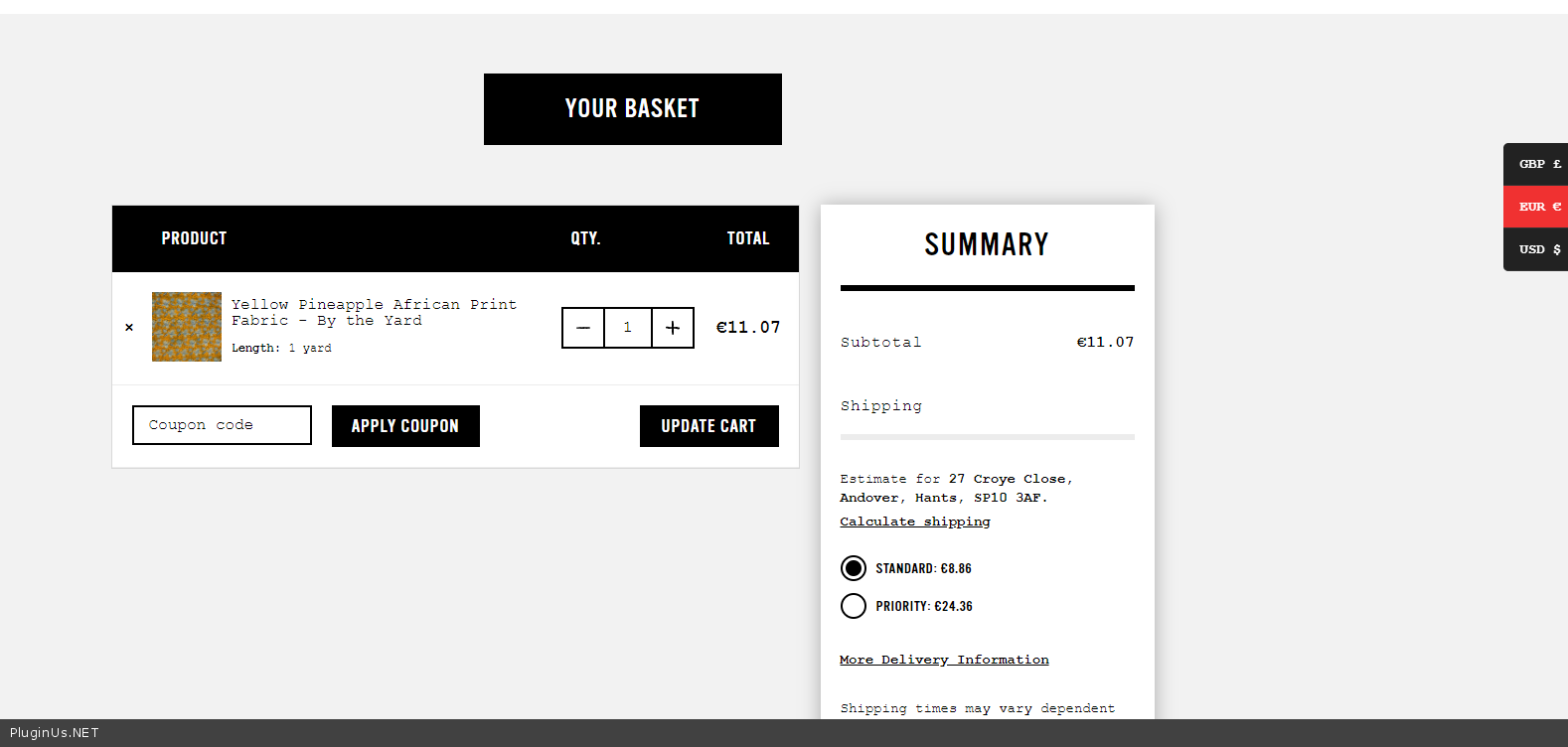Image resolution: width=1568 pixels, height=747 pixels.
Task: Click the Standard shipping label text
Action: pyautogui.click(x=923, y=568)
